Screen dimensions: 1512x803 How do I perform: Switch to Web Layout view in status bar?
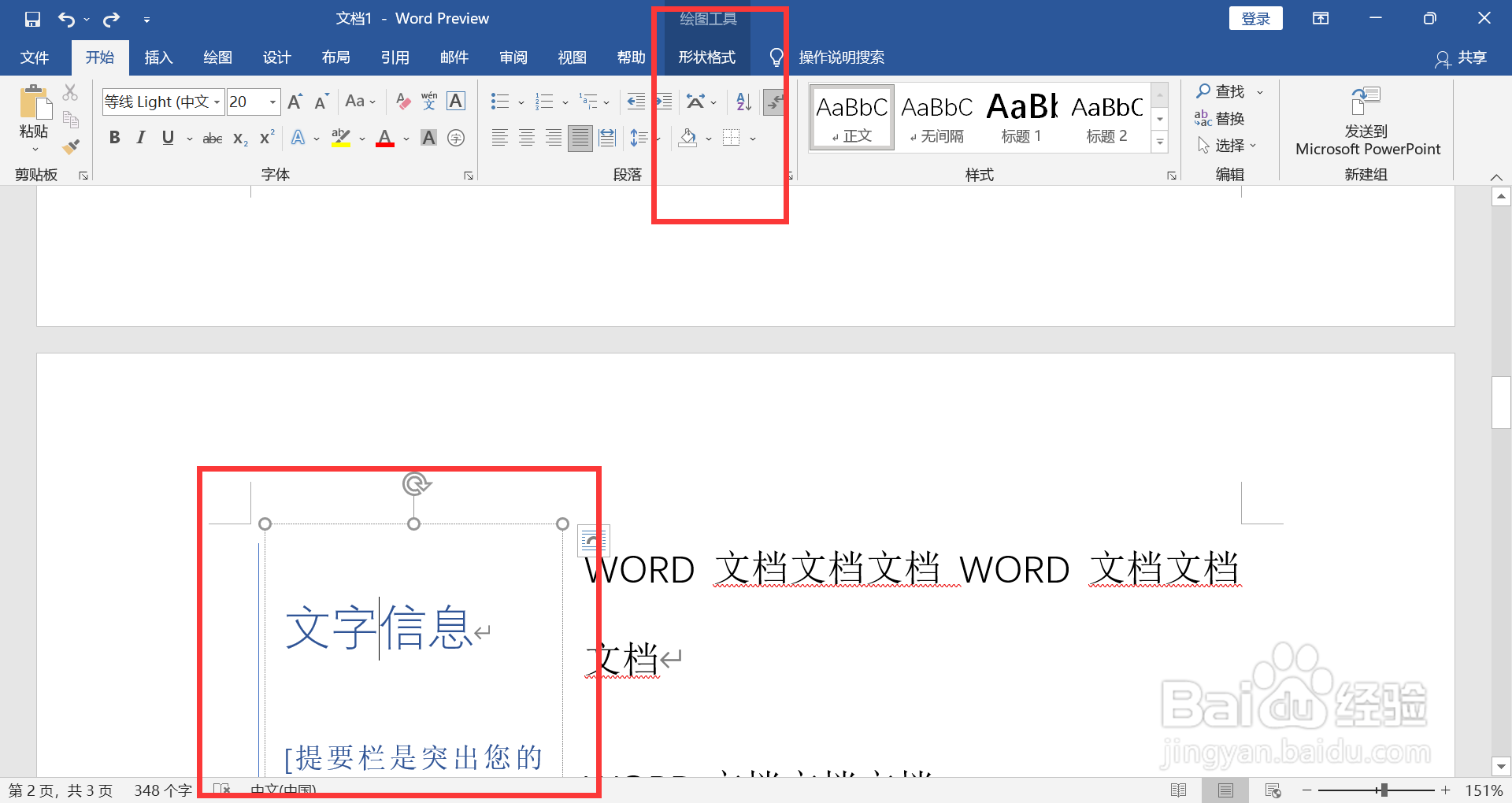click(1273, 790)
